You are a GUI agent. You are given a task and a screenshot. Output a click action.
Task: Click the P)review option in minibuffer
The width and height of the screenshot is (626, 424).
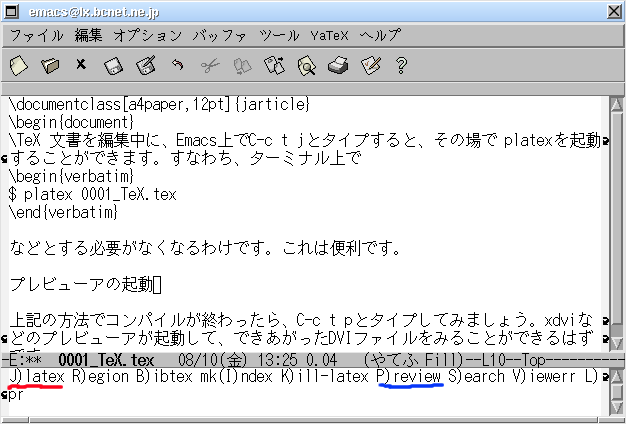tap(409, 376)
